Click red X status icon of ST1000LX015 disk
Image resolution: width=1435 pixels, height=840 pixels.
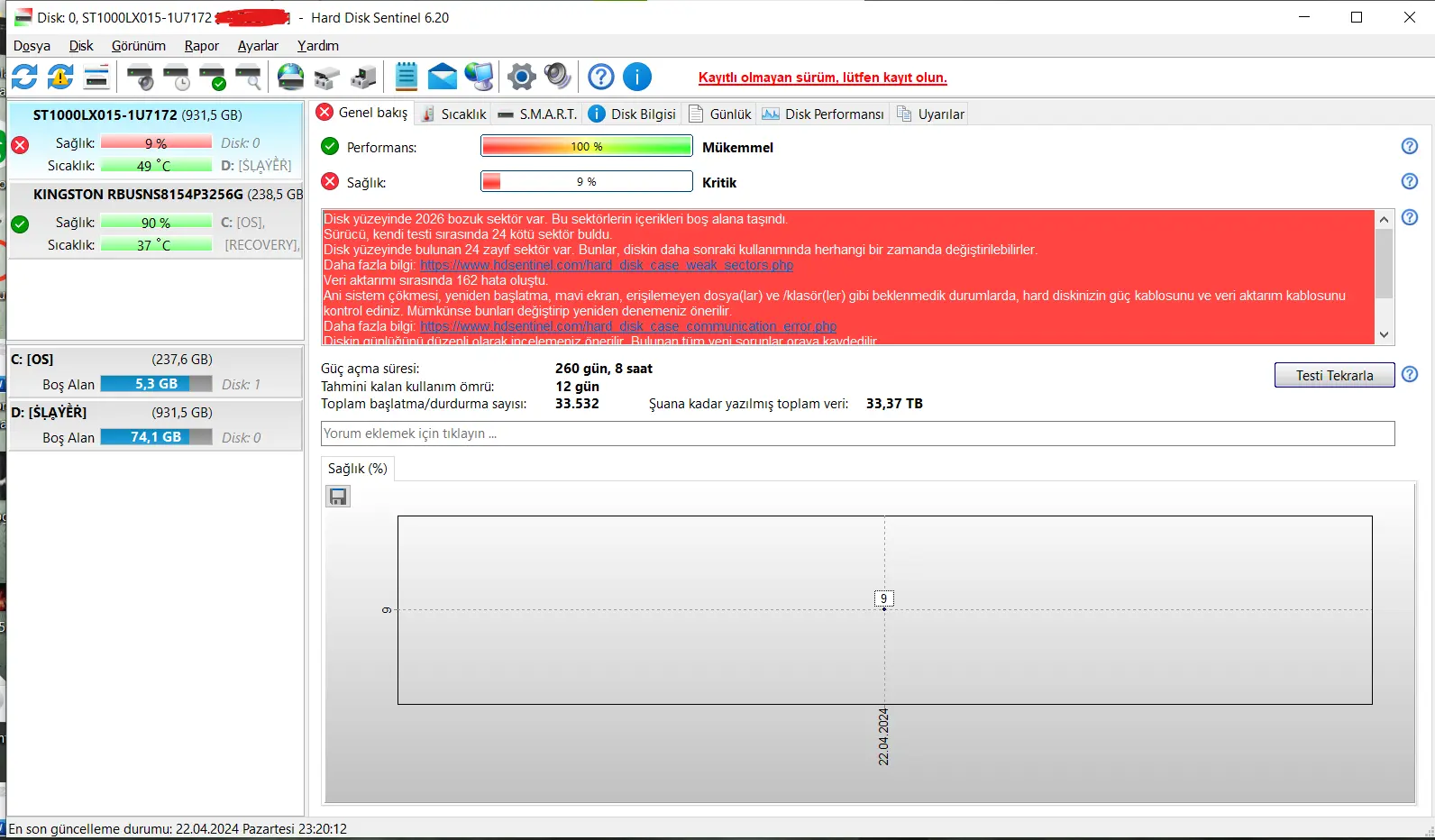pyautogui.click(x=20, y=144)
